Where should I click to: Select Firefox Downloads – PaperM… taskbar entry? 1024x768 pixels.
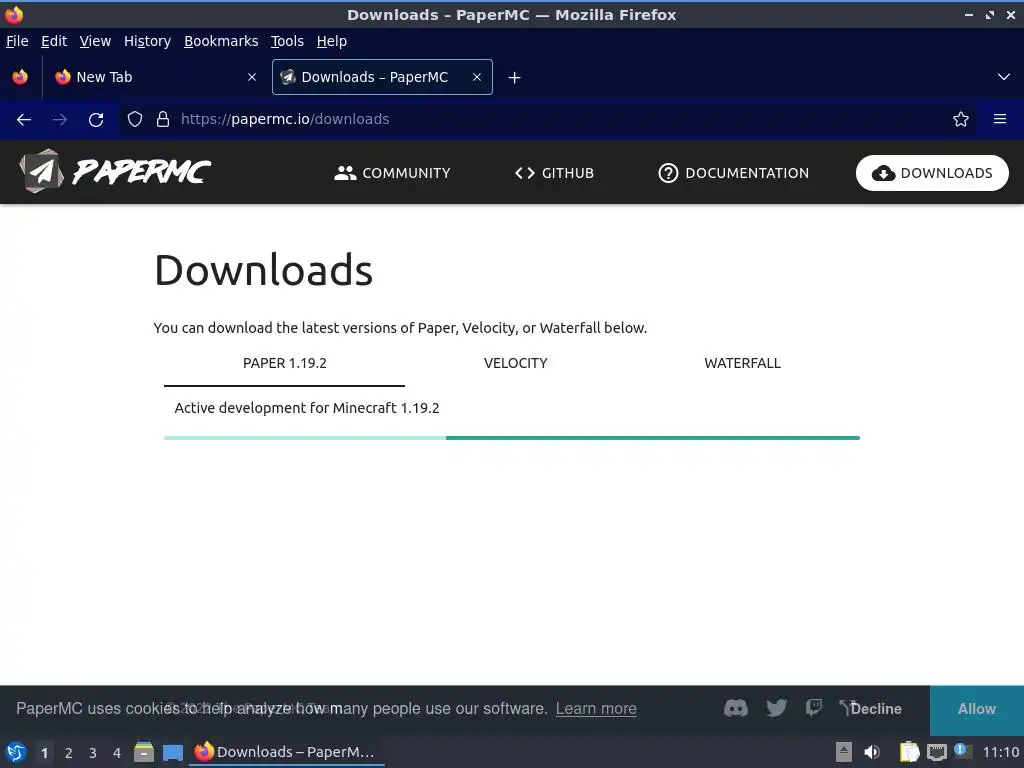tap(287, 752)
